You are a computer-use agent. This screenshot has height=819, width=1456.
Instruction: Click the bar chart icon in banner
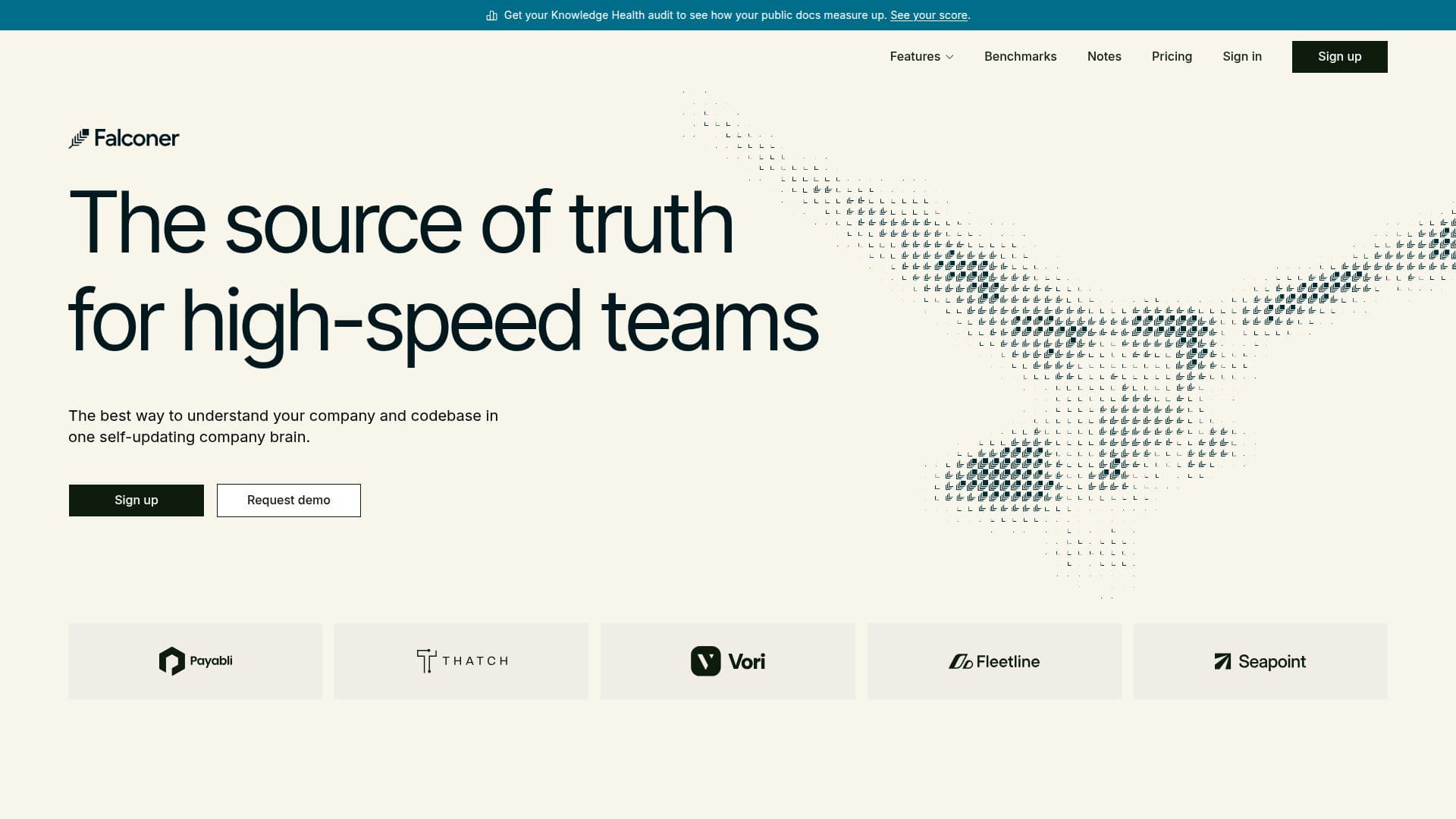[491, 15]
